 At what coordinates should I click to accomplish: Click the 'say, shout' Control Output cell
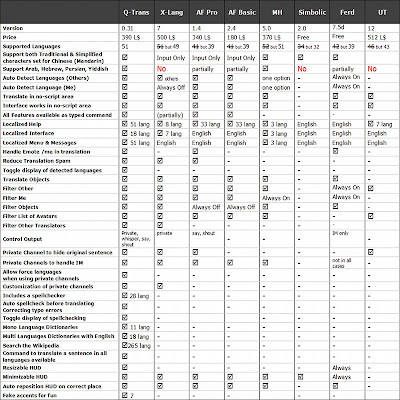(203, 233)
